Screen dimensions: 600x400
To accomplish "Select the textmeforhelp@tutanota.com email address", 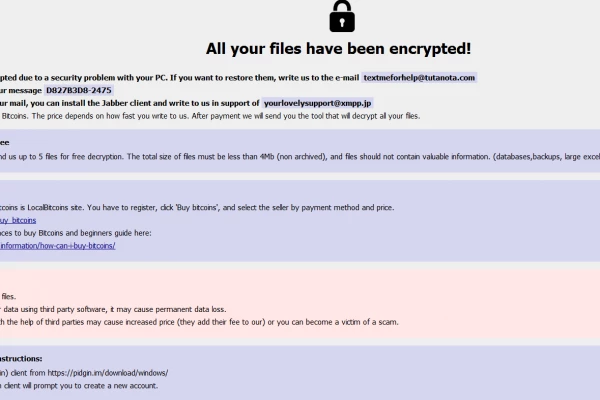I will 419,78.
